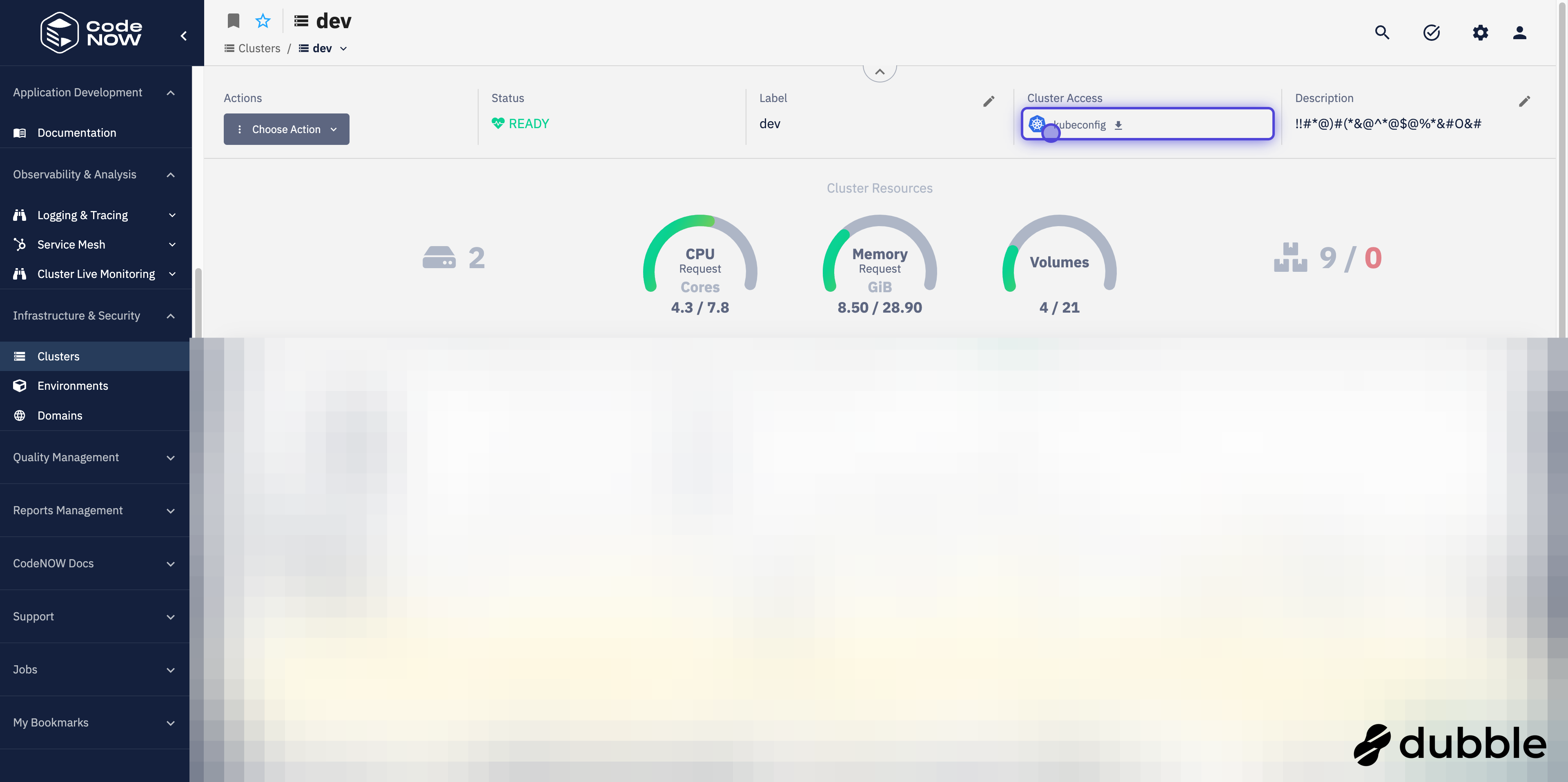
Task: Expand the dev breadcrumb dropdown arrow
Action: click(343, 49)
